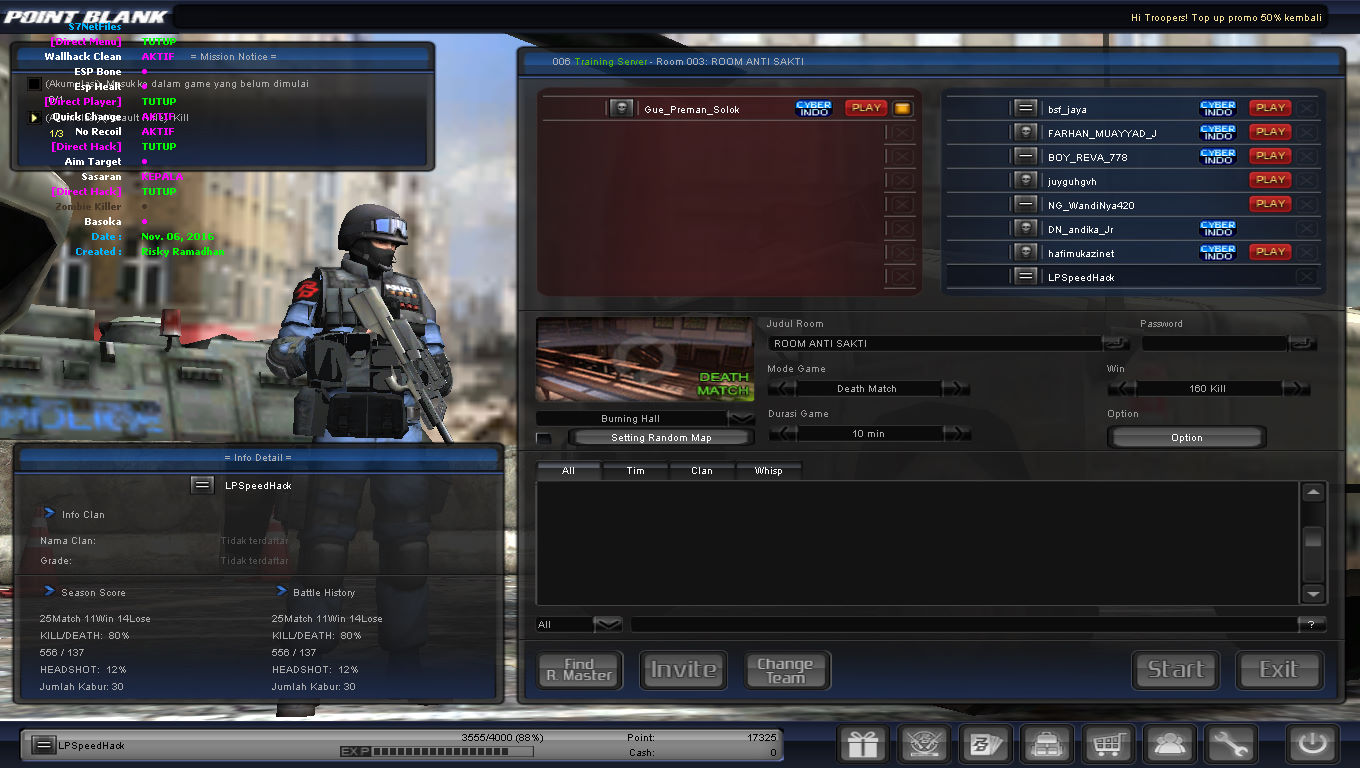Open the Burning Hall map dropdown
This screenshot has width=1360, height=768.
742,418
